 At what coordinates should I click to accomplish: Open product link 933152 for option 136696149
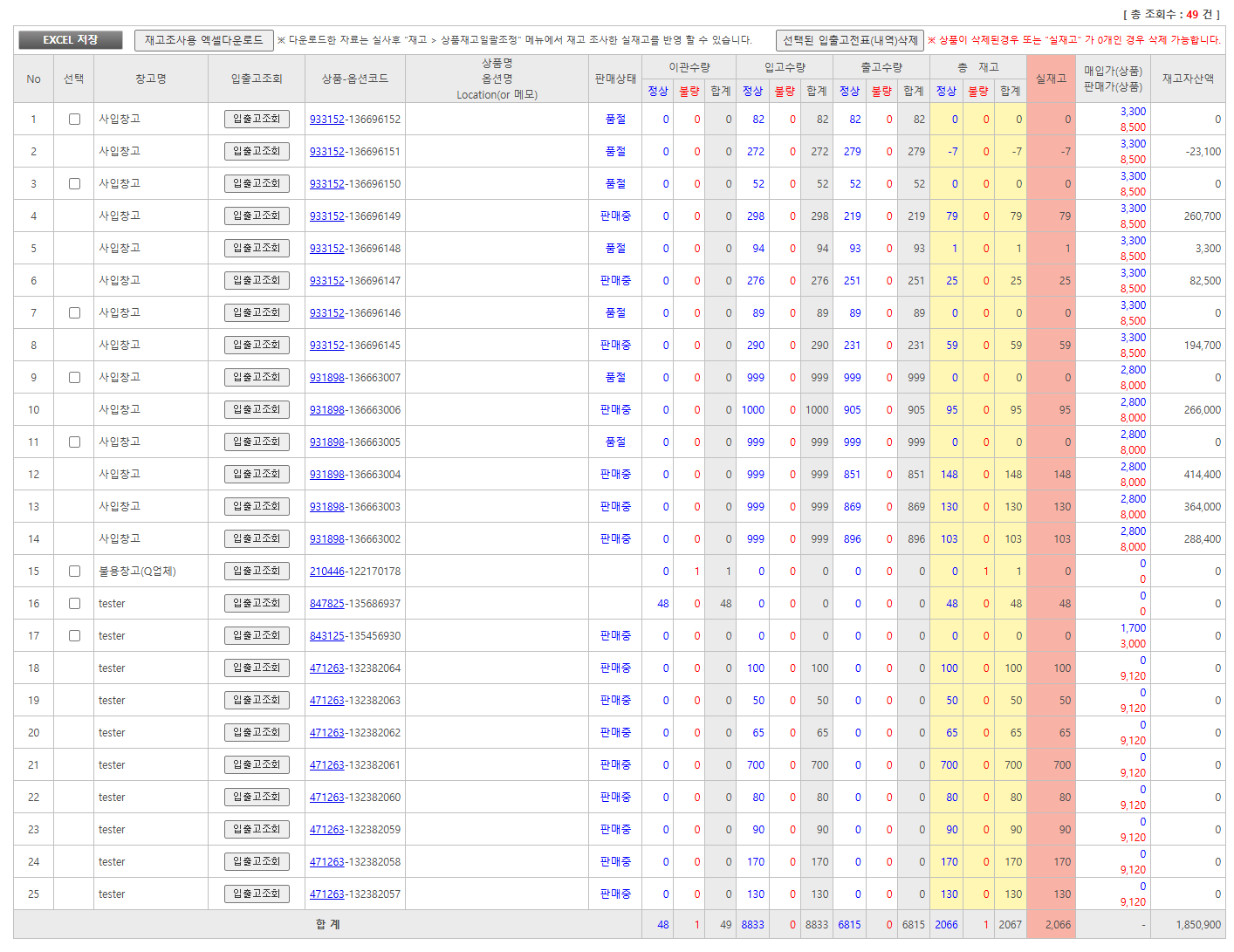326,216
